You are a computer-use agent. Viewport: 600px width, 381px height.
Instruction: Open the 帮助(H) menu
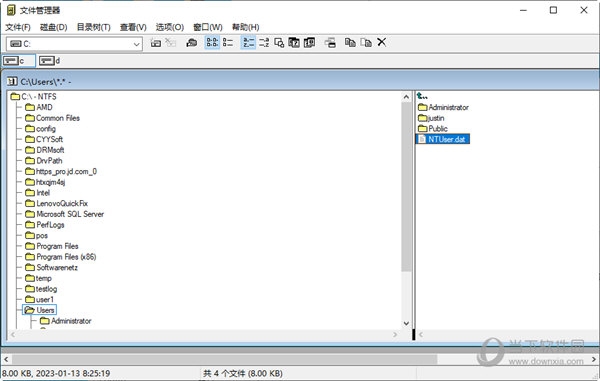coord(246,27)
